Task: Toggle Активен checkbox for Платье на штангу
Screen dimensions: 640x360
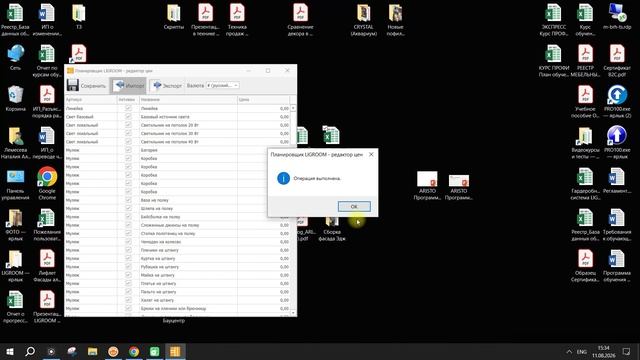Action: coord(128,283)
